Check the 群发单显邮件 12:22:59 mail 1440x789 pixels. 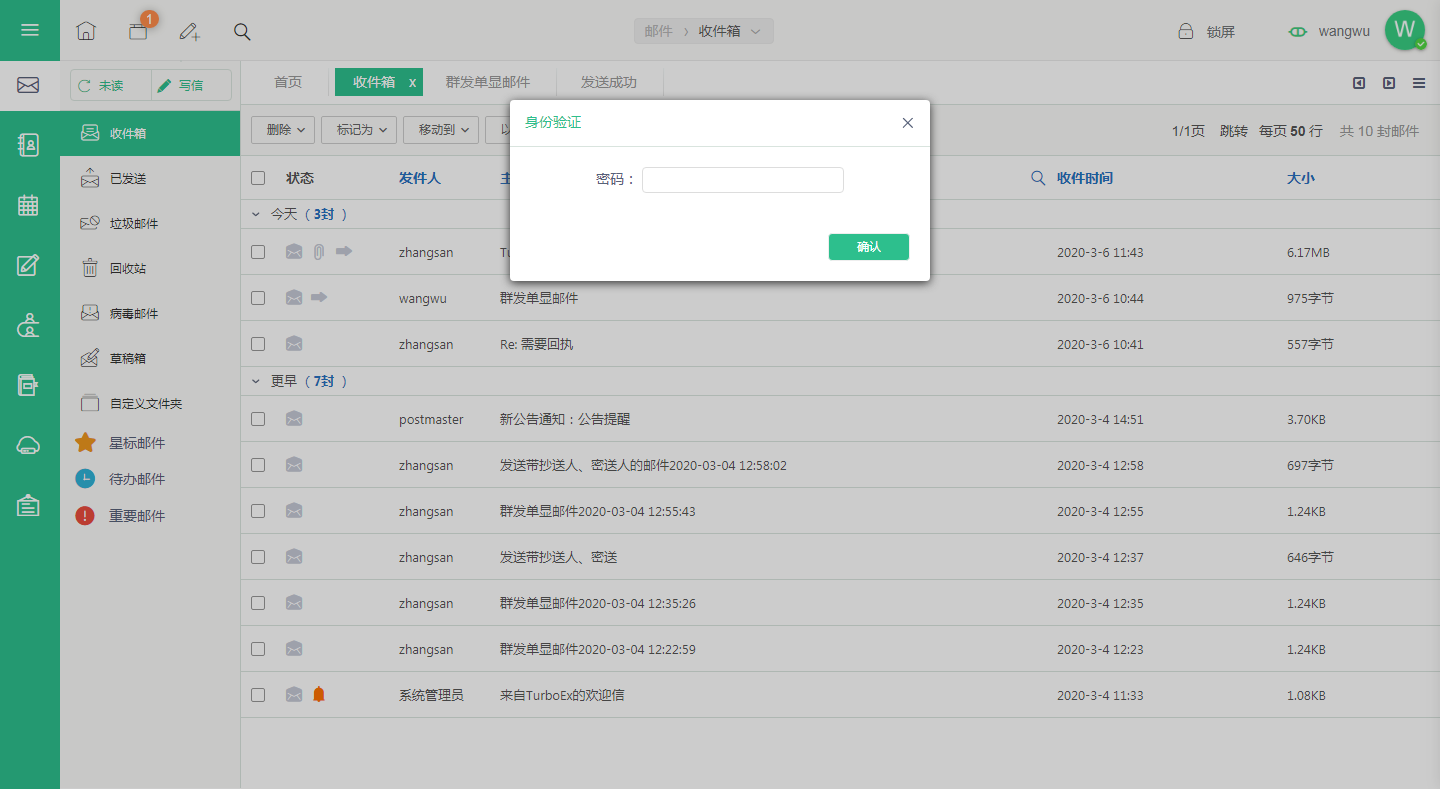(x=258, y=649)
